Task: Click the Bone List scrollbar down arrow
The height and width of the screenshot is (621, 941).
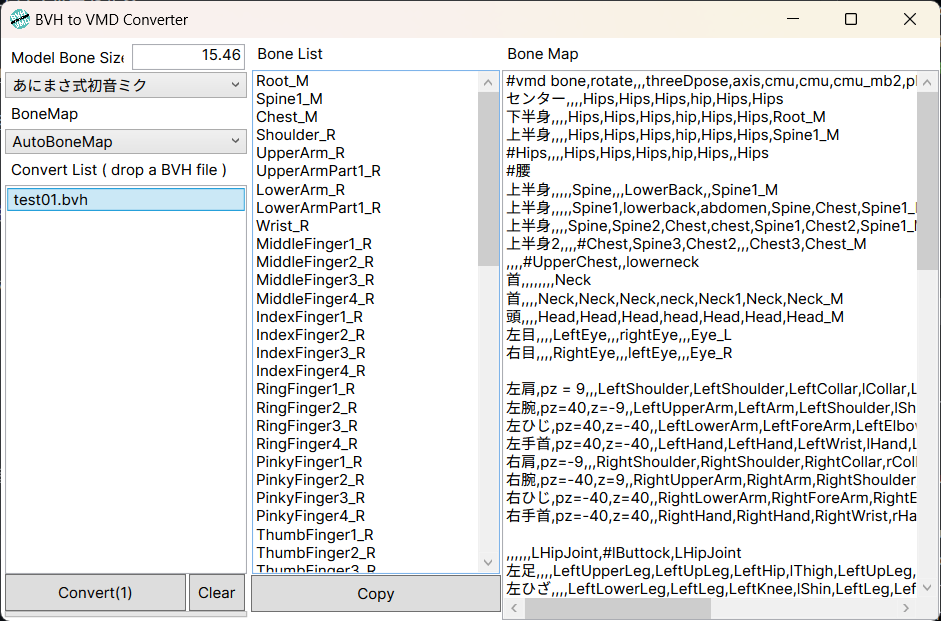Action: (x=488, y=563)
